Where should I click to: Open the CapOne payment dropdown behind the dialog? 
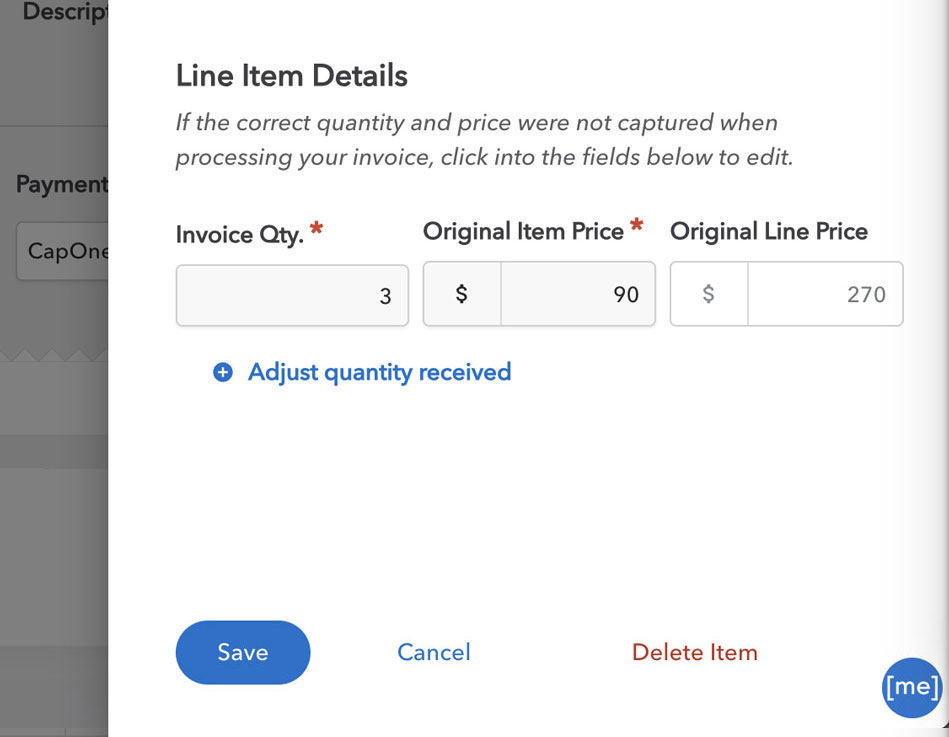click(x=62, y=251)
